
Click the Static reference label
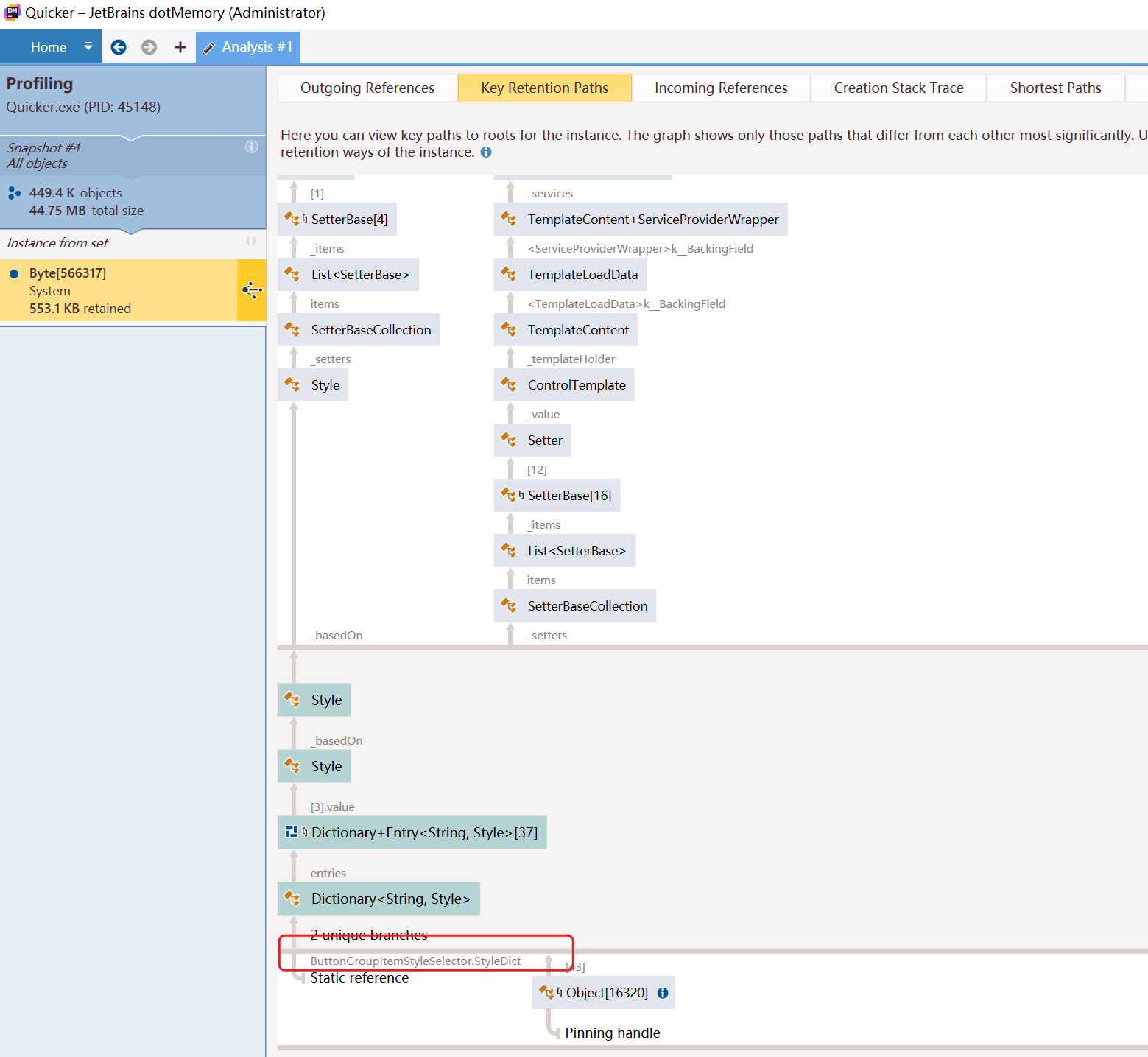click(359, 977)
